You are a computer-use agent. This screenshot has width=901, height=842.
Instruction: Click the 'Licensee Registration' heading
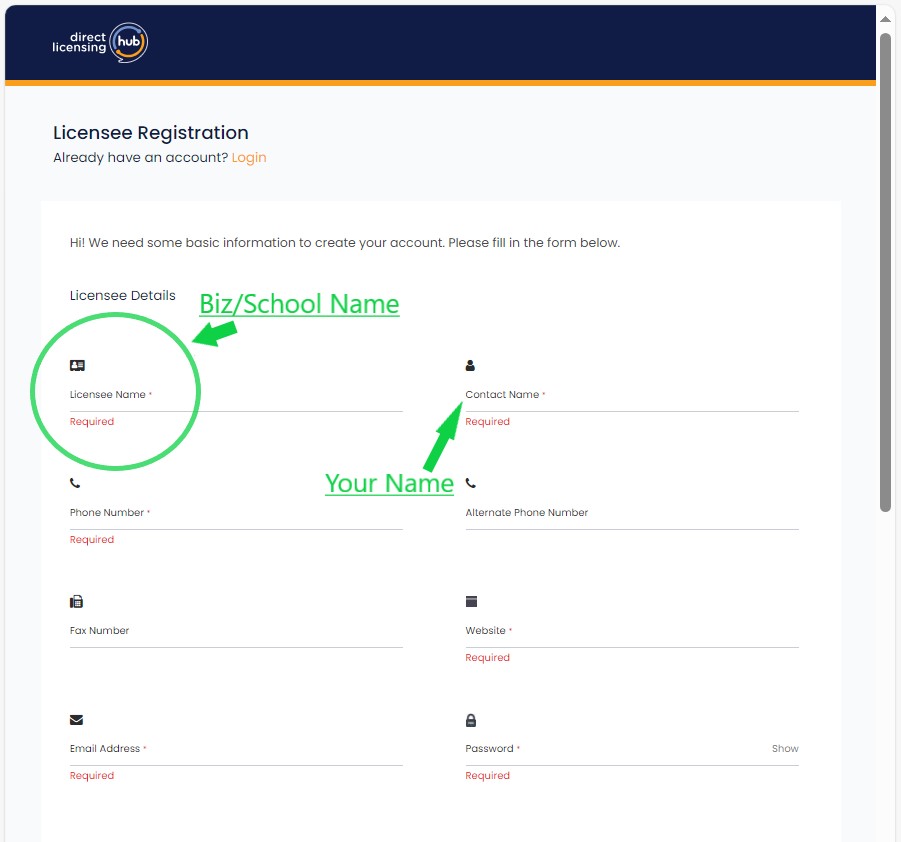[151, 133]
